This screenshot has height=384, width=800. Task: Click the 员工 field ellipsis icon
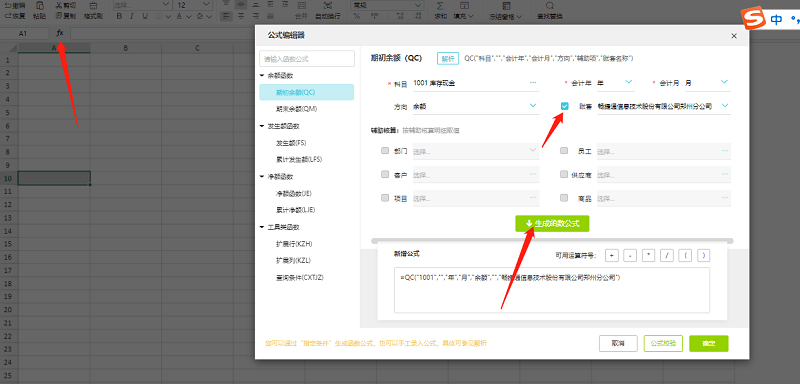coord(725,151)
